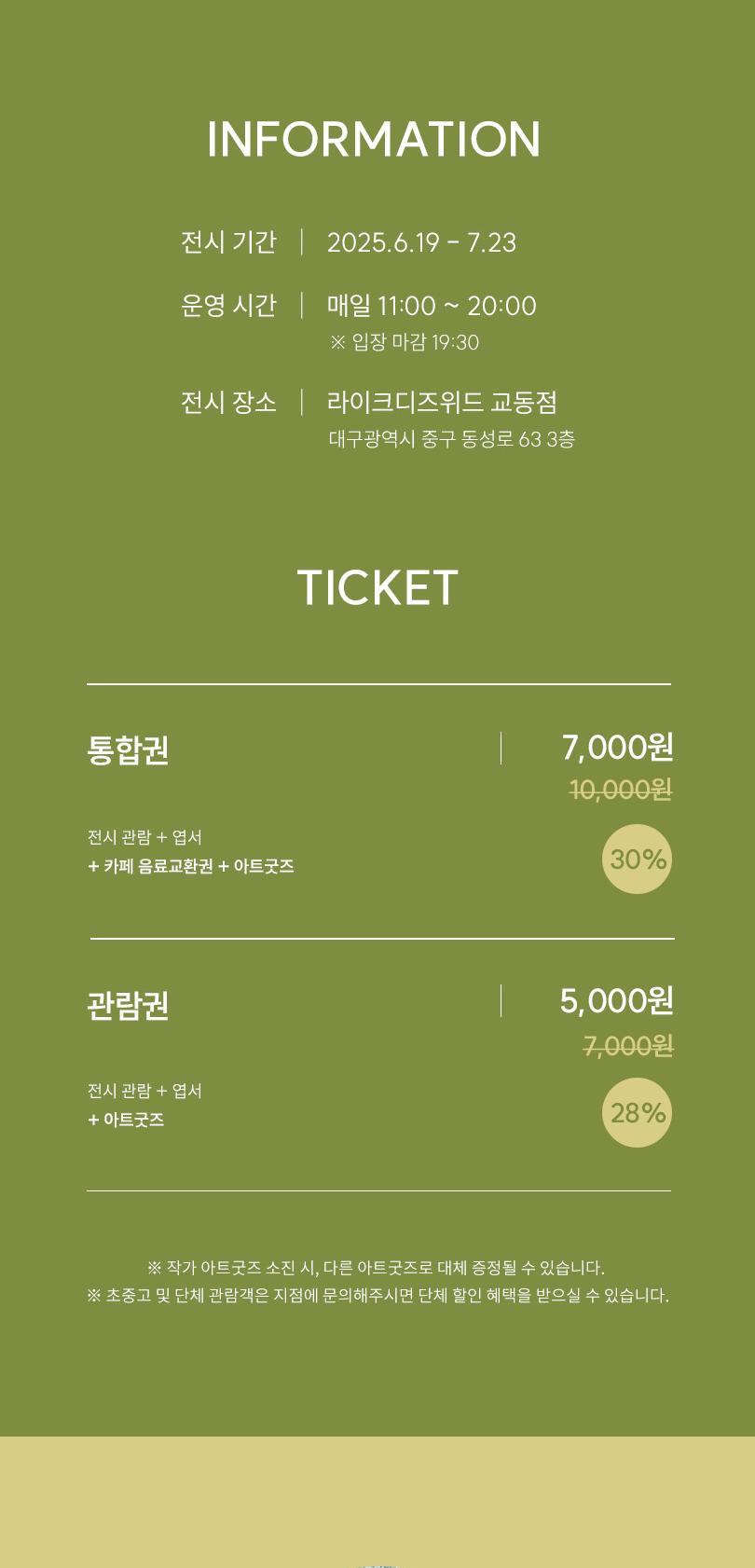Click the hours 매일 11:00 ~ 20:00
This screenshot has width=755, height=1568.
pyautogui.click(x=432, y=306)
